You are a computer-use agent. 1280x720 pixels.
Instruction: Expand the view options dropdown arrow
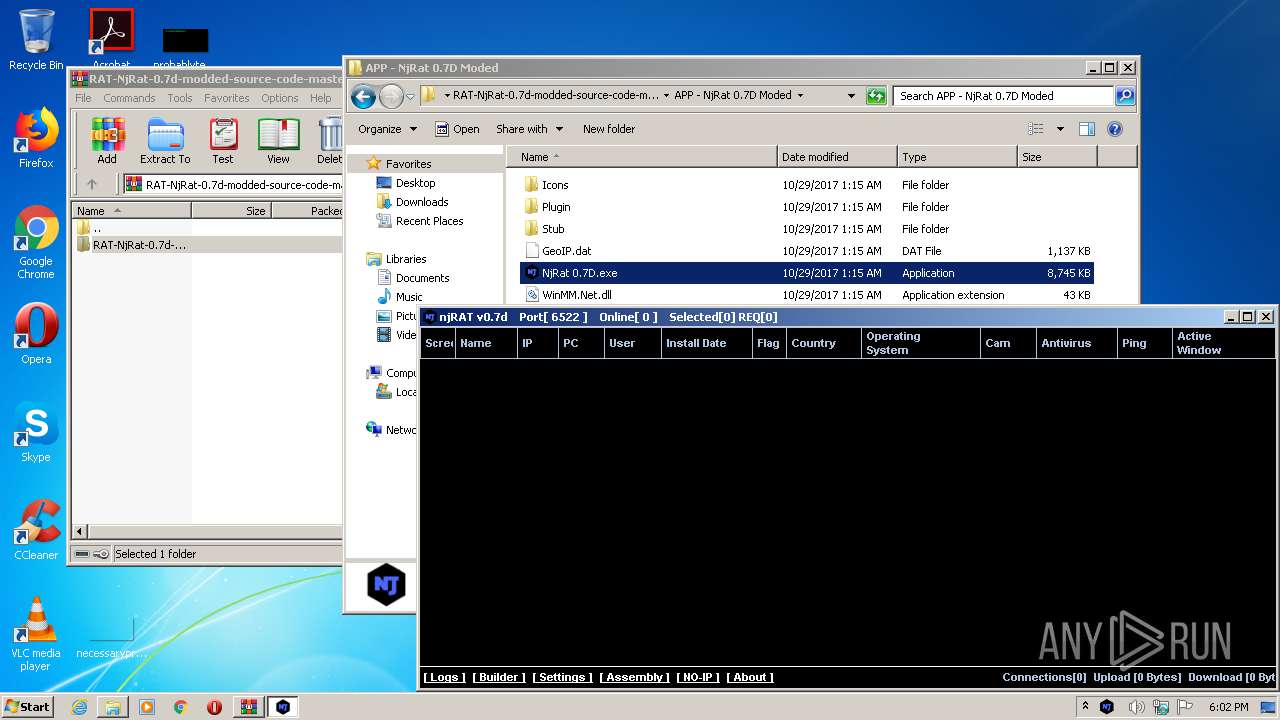click(x=1060, y=129)
